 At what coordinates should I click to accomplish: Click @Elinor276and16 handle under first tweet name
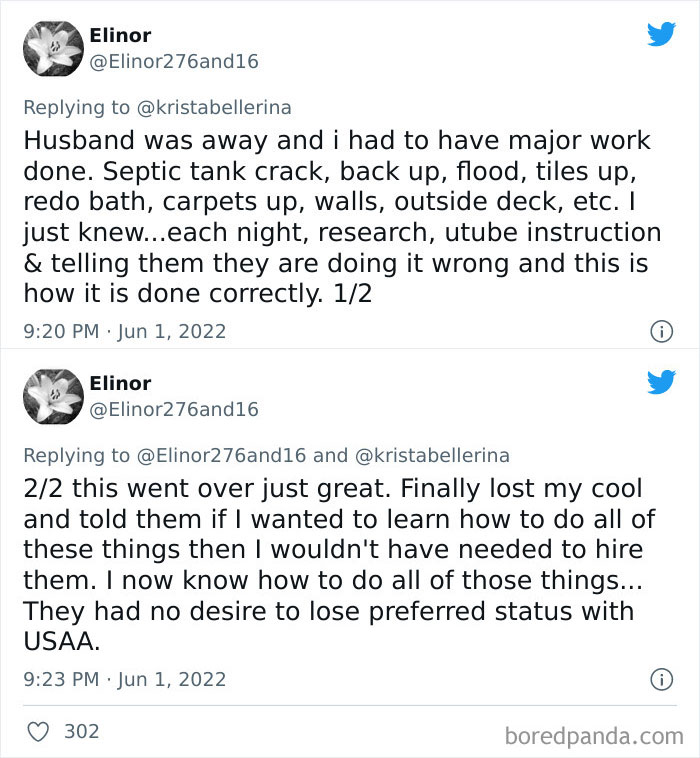pyautogui.click(x=173, y=62)
